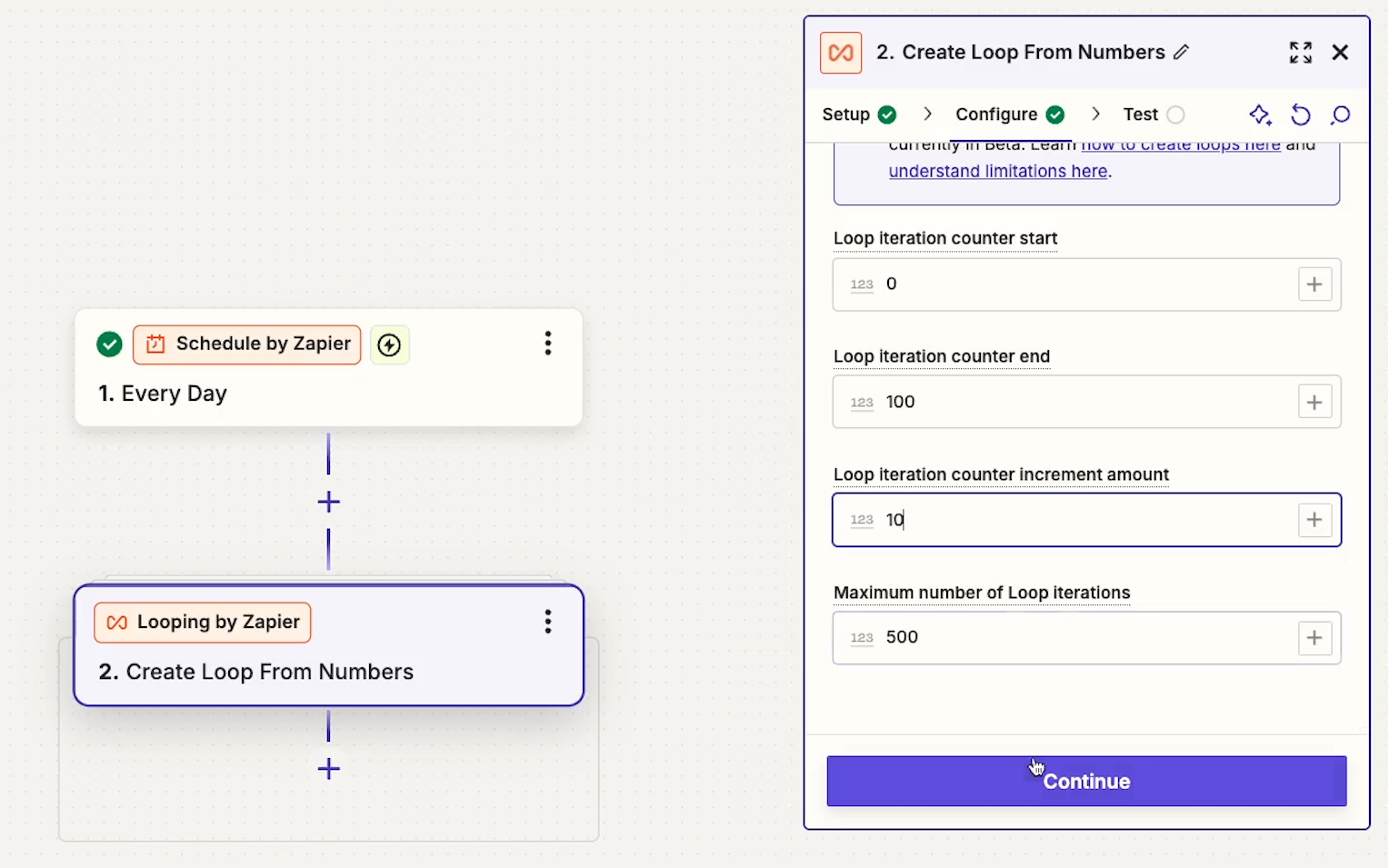Click the Schedule by Zapier app badge
The width and height of the screenshot is (1389, 868).
pyautogui.click(x=247, y=344)
